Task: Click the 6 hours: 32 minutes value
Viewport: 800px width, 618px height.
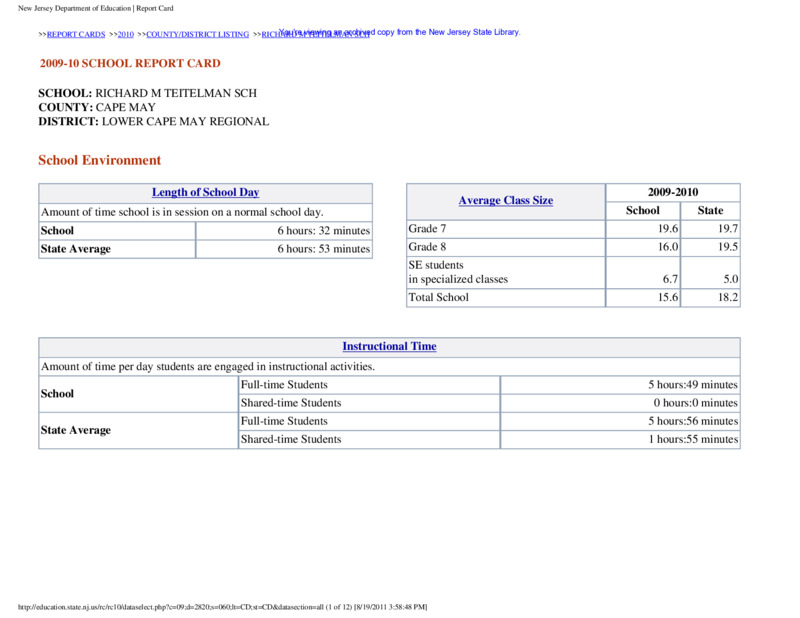Action: click(x=323, y=231)
